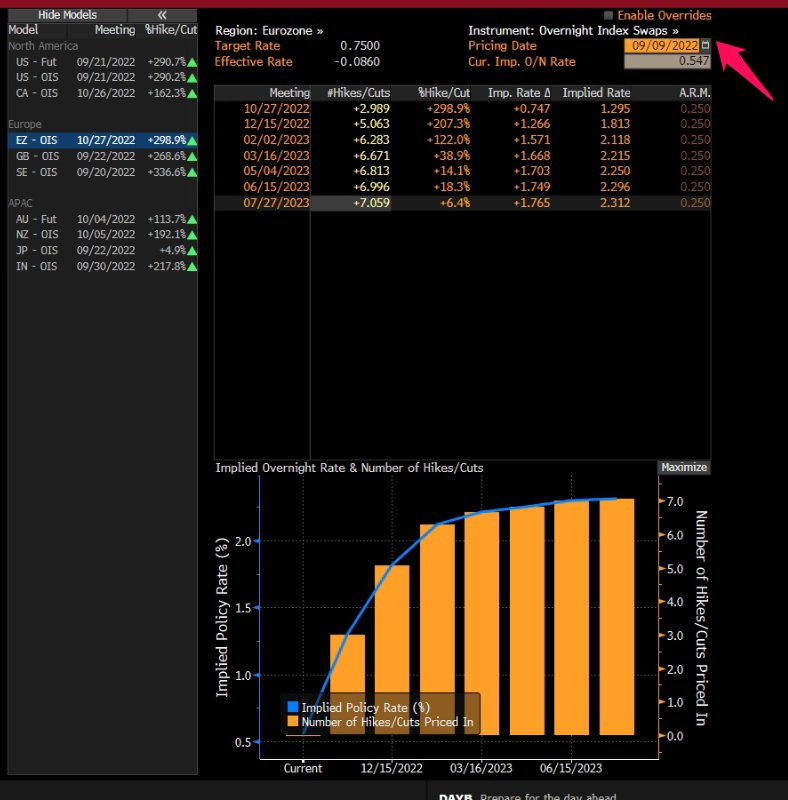The image size is (788, 800).
Task: Click the Effective Rate value -0.0860
Action: 357,61
